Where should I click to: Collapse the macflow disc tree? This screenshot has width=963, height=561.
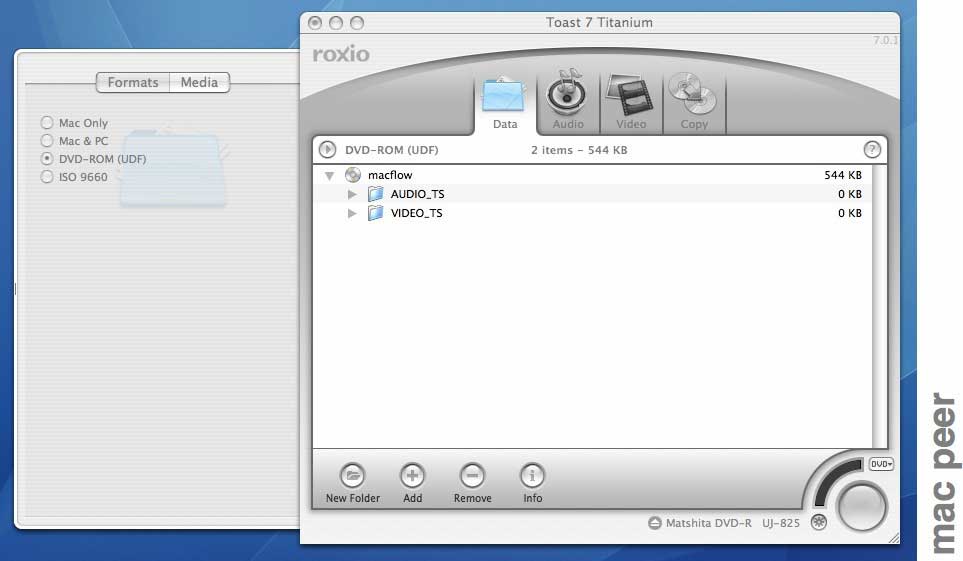tap(329, 176)
